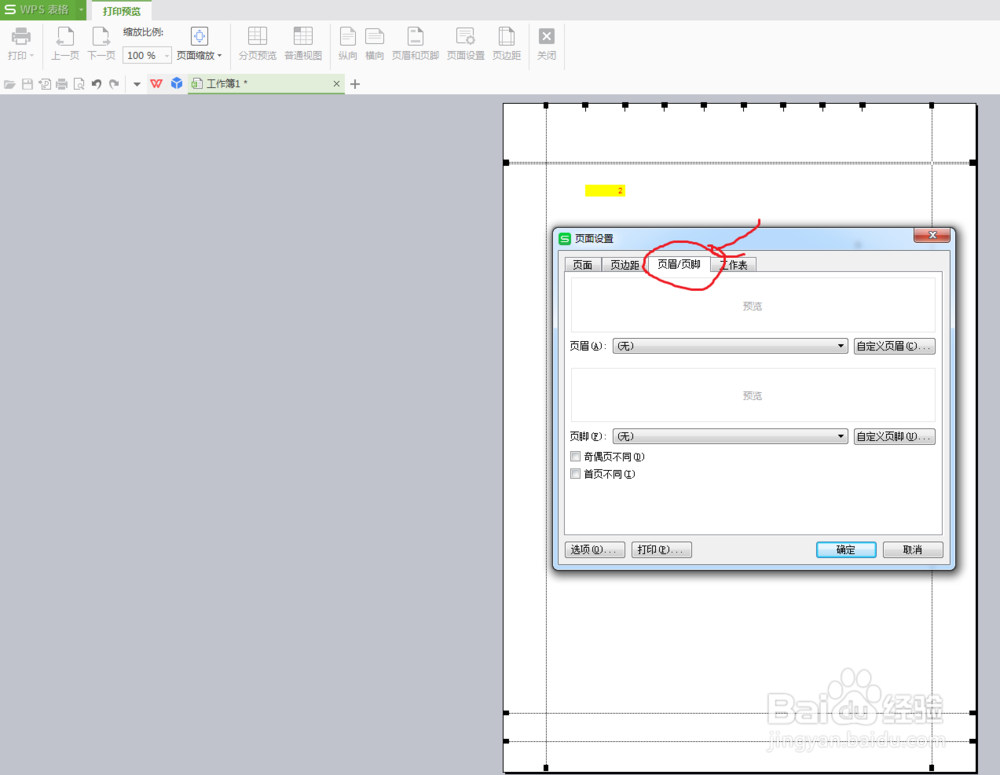Open header and footer (页眉和页脚) tool
The height and width of the screenshot is (775, 1000).
tap(415, 43)
